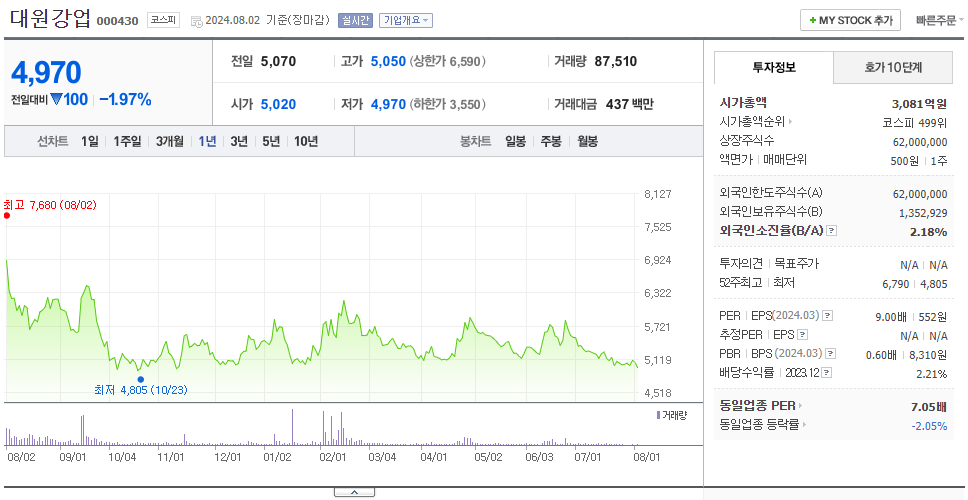This screenshot has width=968, height=500.
Task: Switch to the 투자정보 tab
Action: [774, 67]
